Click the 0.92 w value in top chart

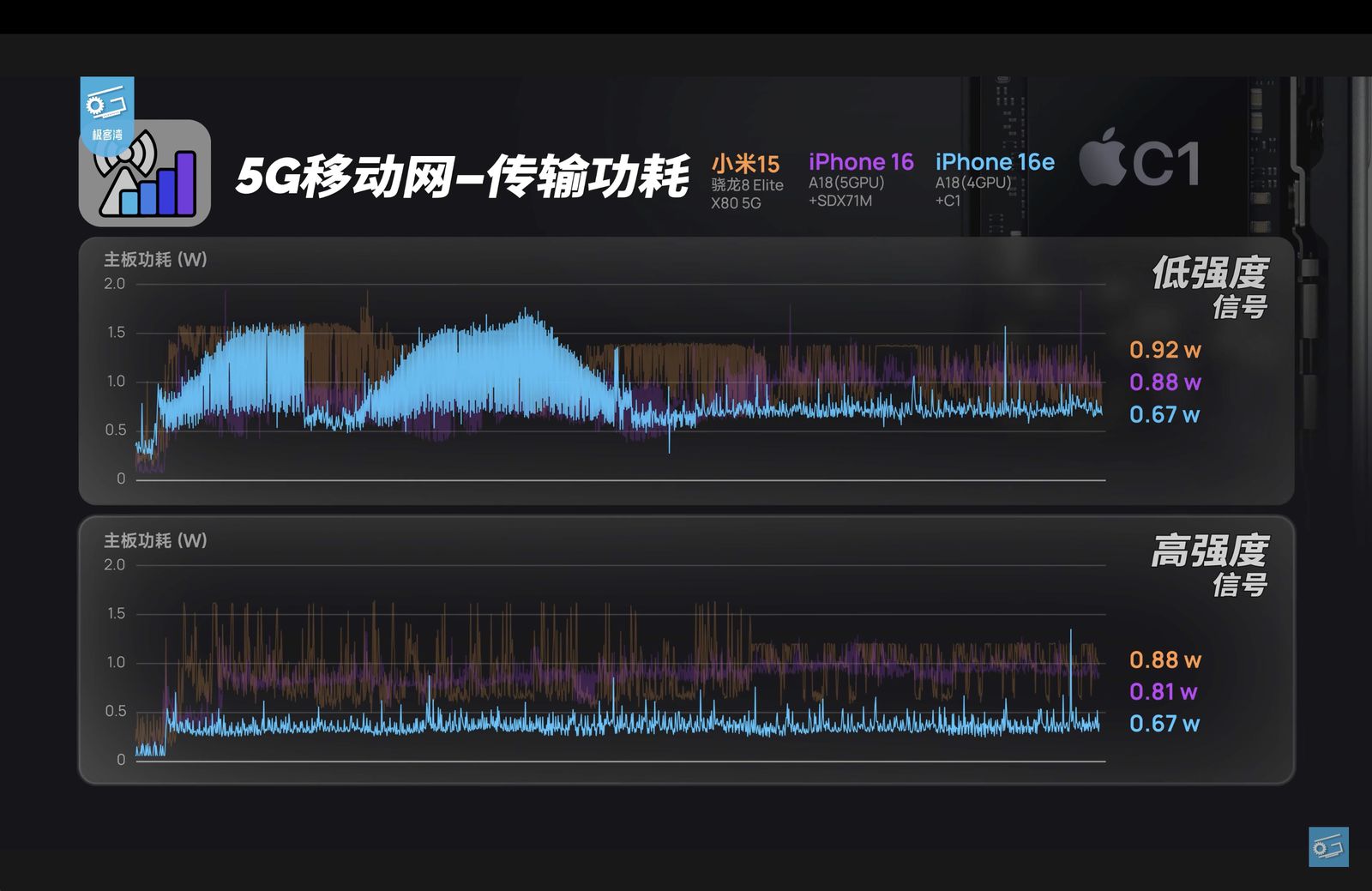(x=1165, y=350)
